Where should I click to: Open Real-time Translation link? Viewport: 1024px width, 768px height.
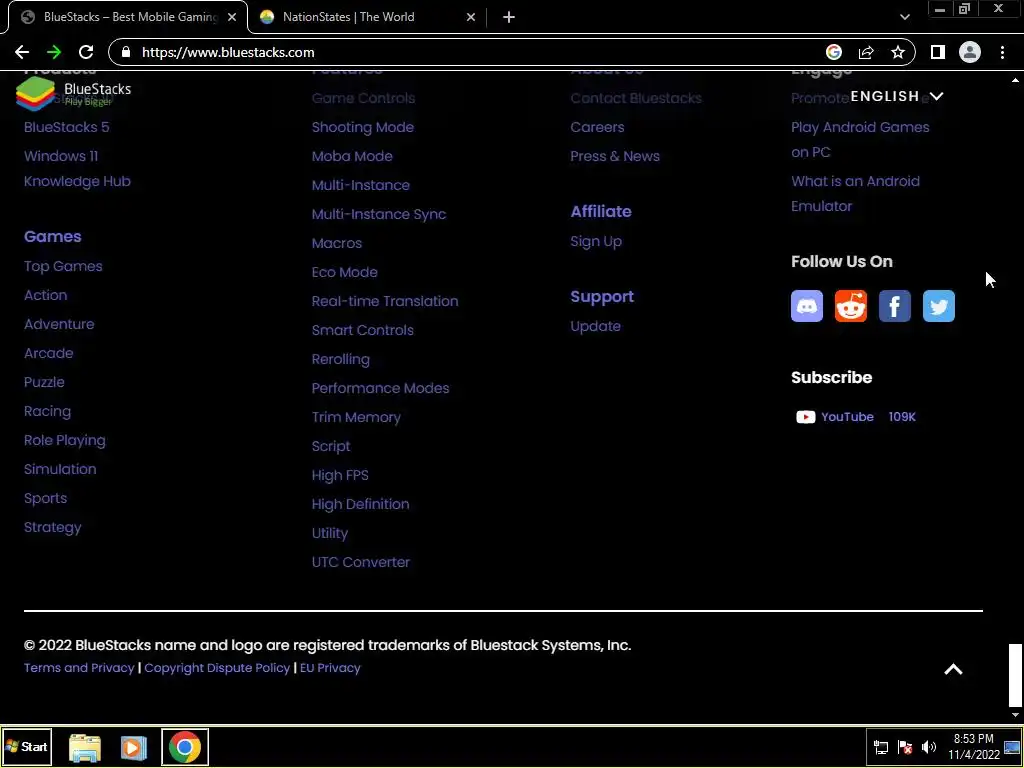385,301
